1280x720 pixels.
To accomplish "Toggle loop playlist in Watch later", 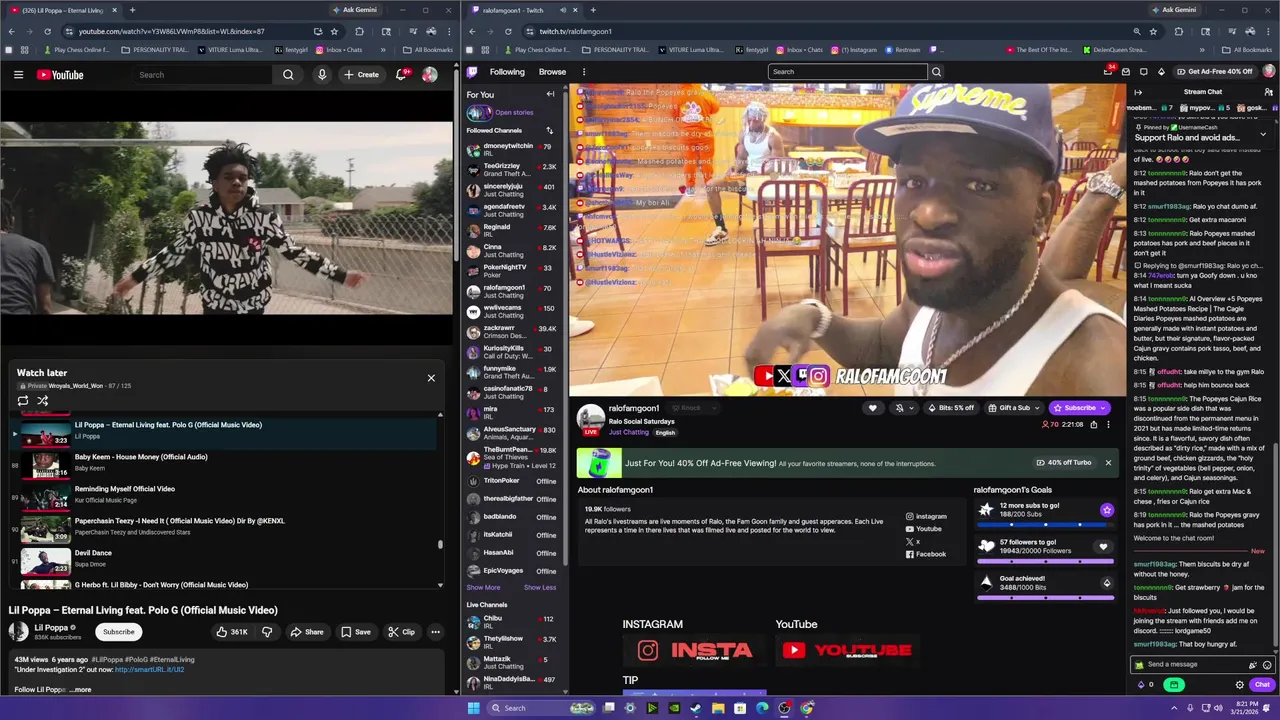I will (23, 401).
